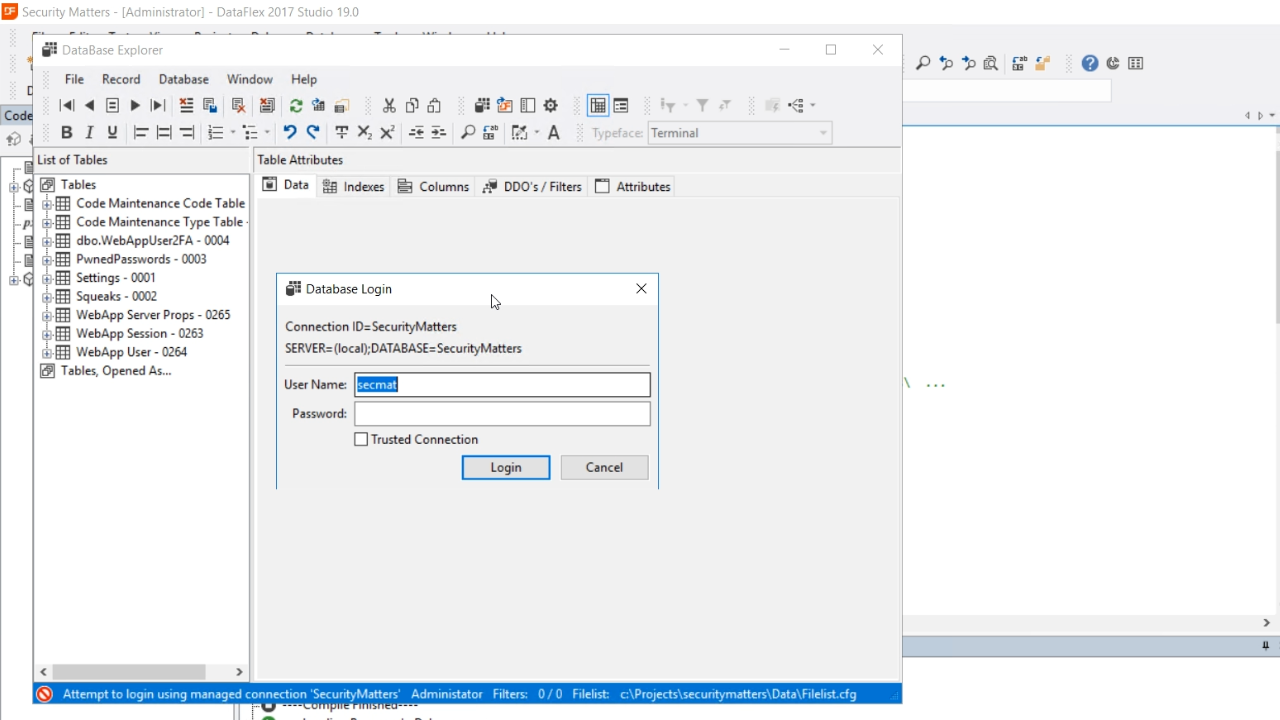Click the Password input field

502,414
